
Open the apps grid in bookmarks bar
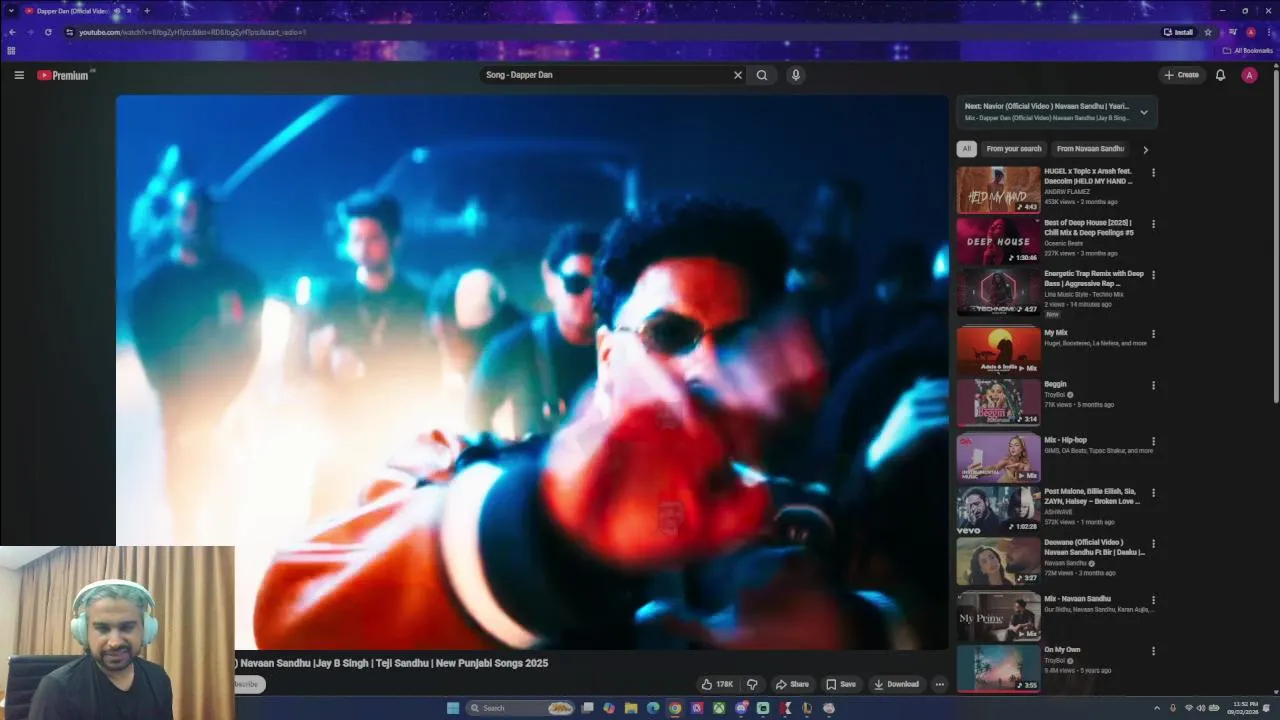point(11,50)
